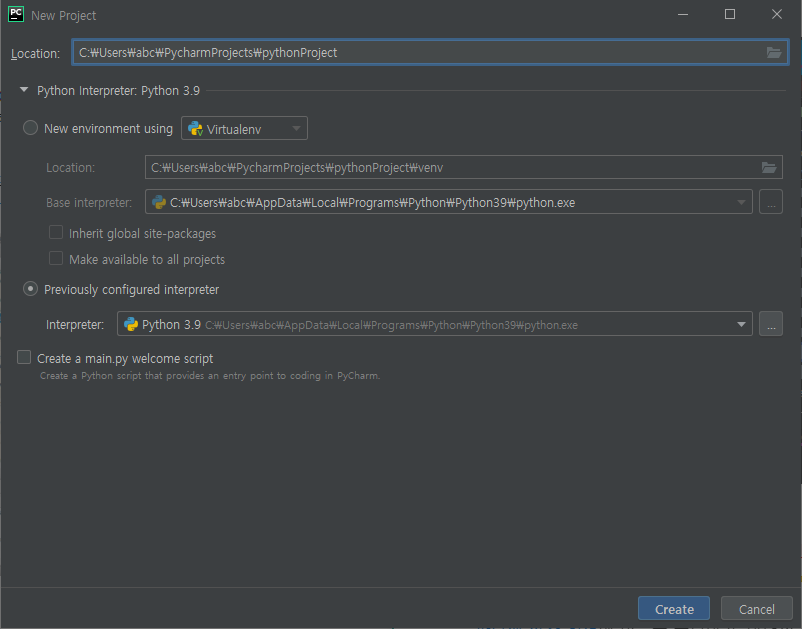Screen dimensions: 802x629
Task: Enable Inherit global site-packages
Action: [56, 233]
